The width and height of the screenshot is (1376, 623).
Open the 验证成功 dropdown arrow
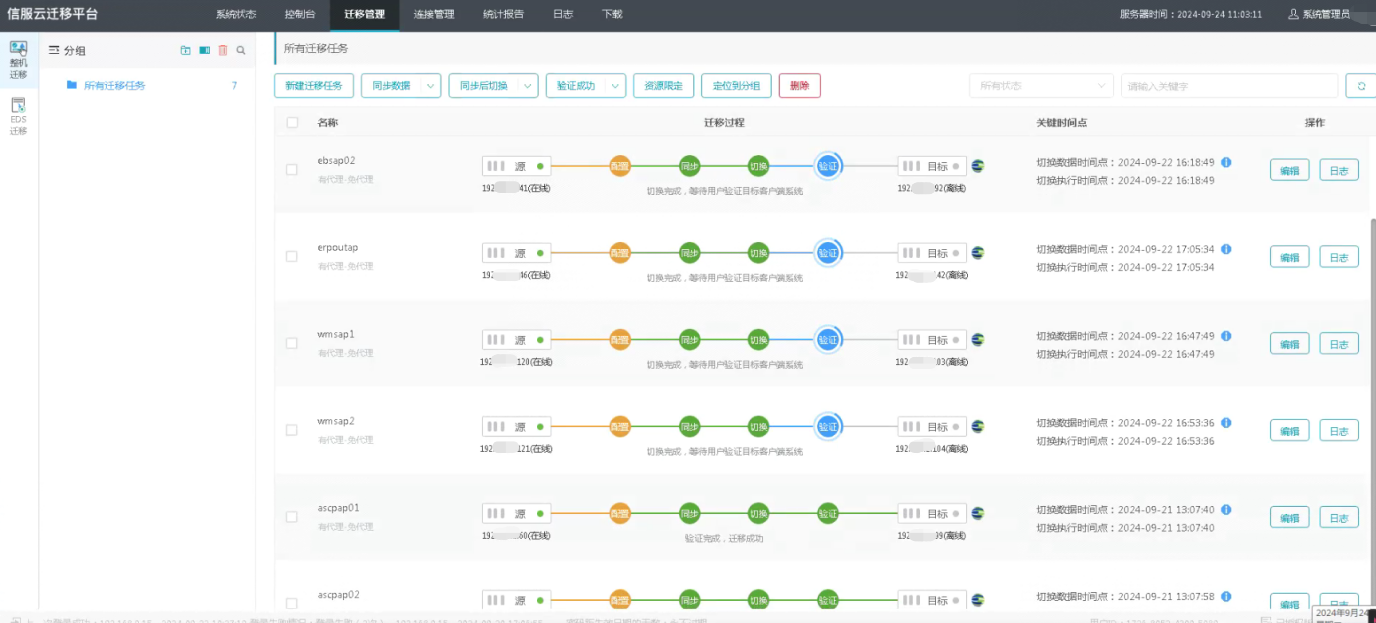615,86
